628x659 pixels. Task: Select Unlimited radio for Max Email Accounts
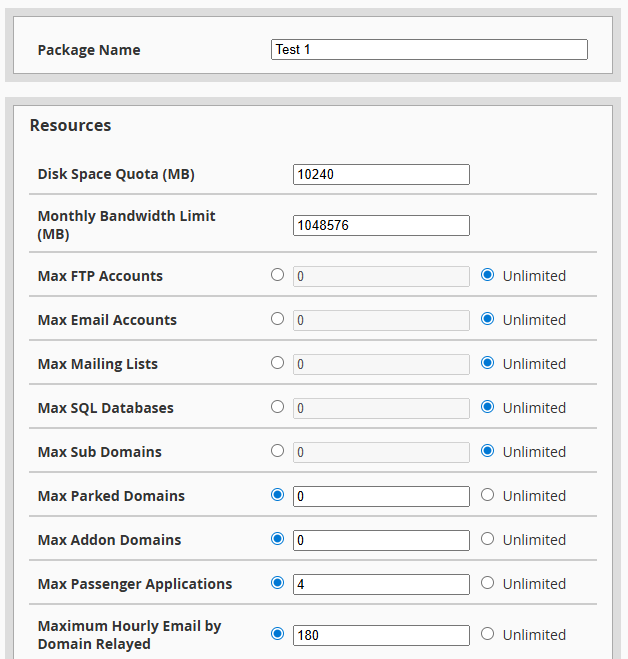tap(487, 319)
